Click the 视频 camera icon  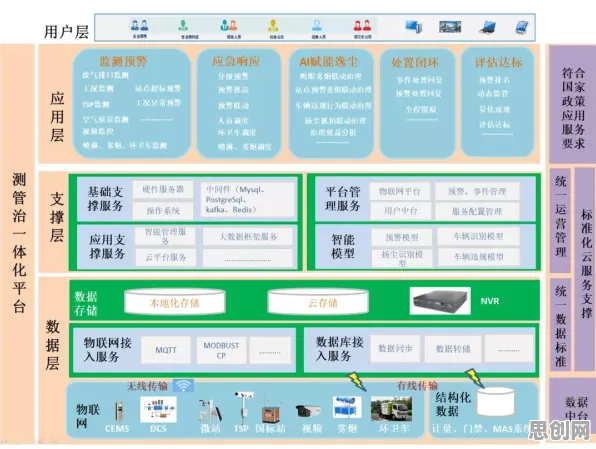pyautogui.click(x=309, y=412)
